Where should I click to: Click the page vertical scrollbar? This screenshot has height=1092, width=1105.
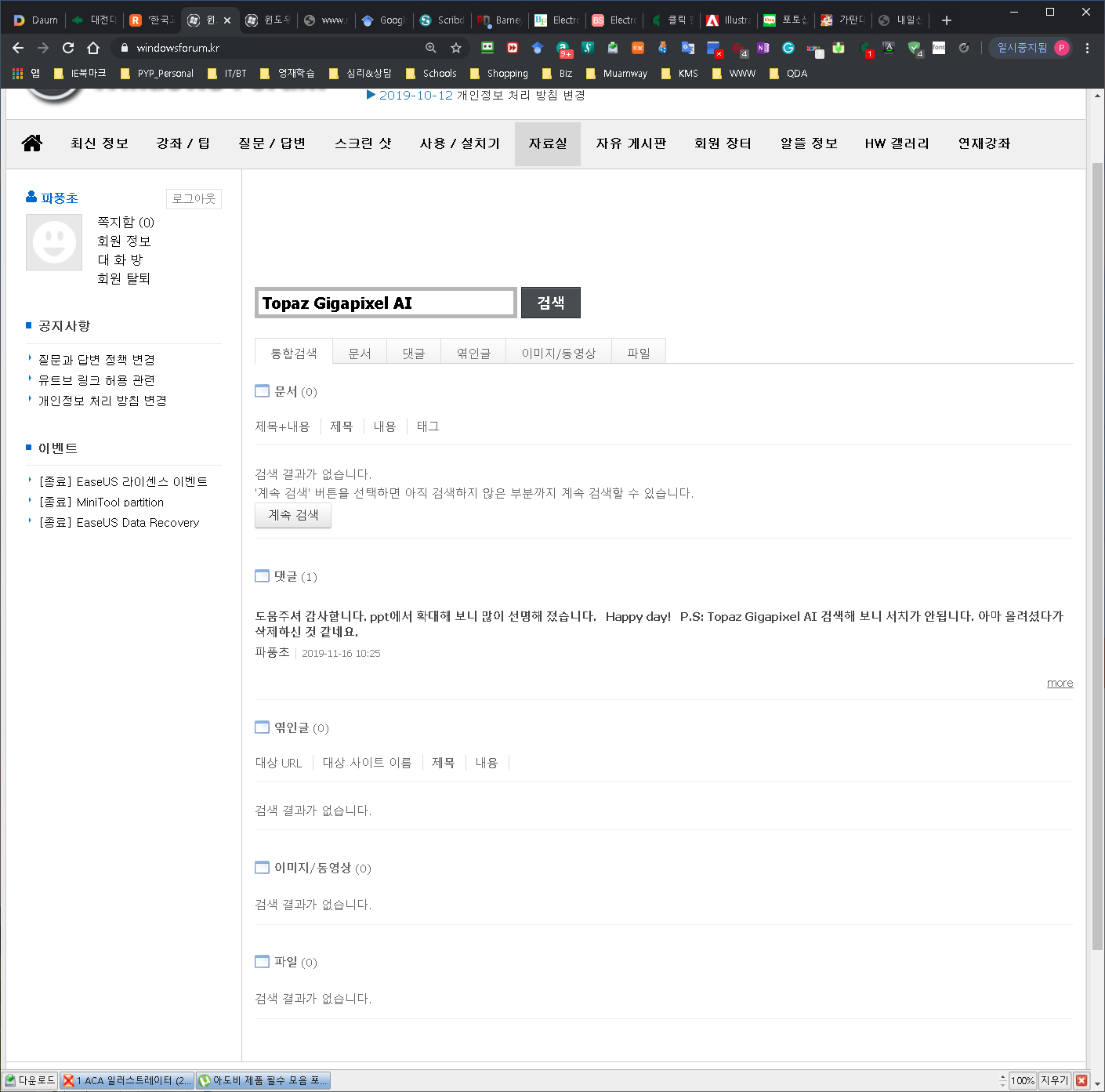point(1096,557)
